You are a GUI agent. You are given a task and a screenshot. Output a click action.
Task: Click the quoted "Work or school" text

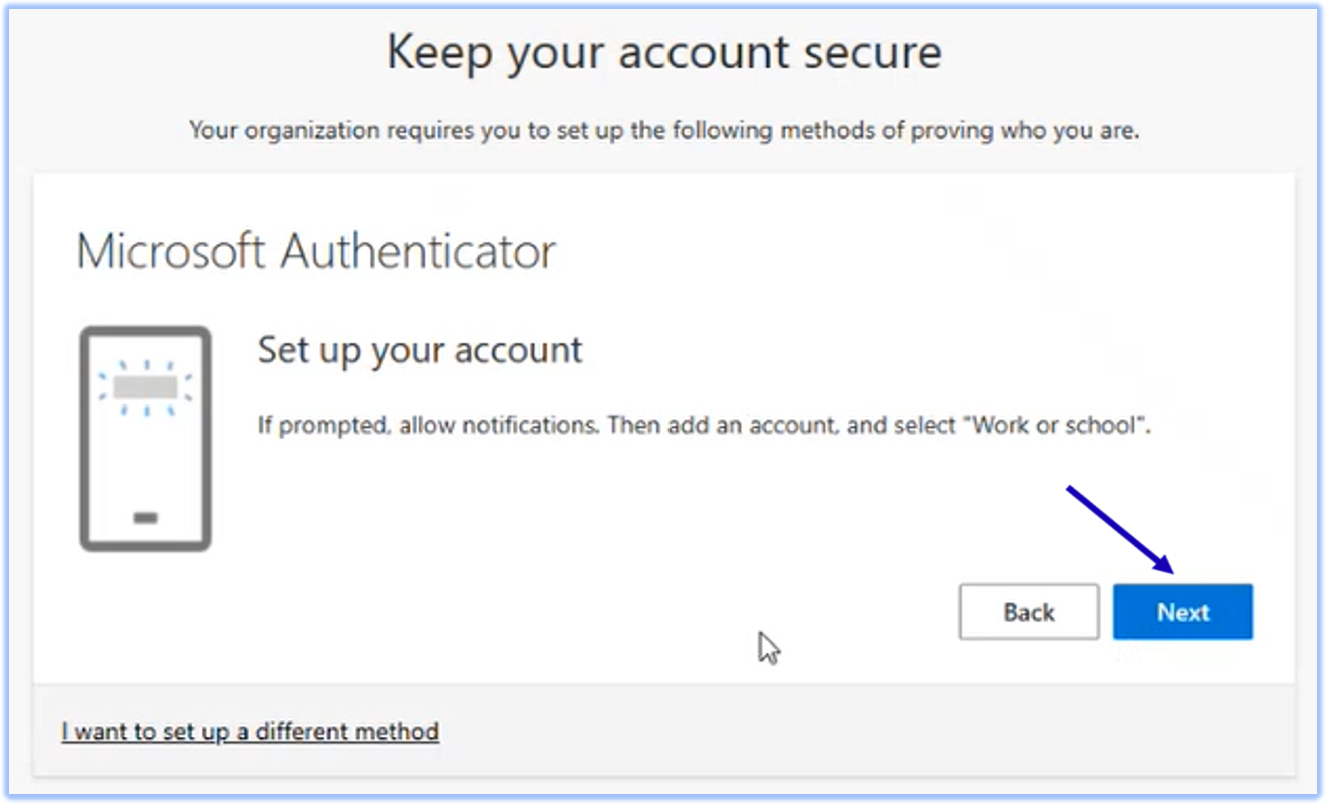tap(1060, 425)
